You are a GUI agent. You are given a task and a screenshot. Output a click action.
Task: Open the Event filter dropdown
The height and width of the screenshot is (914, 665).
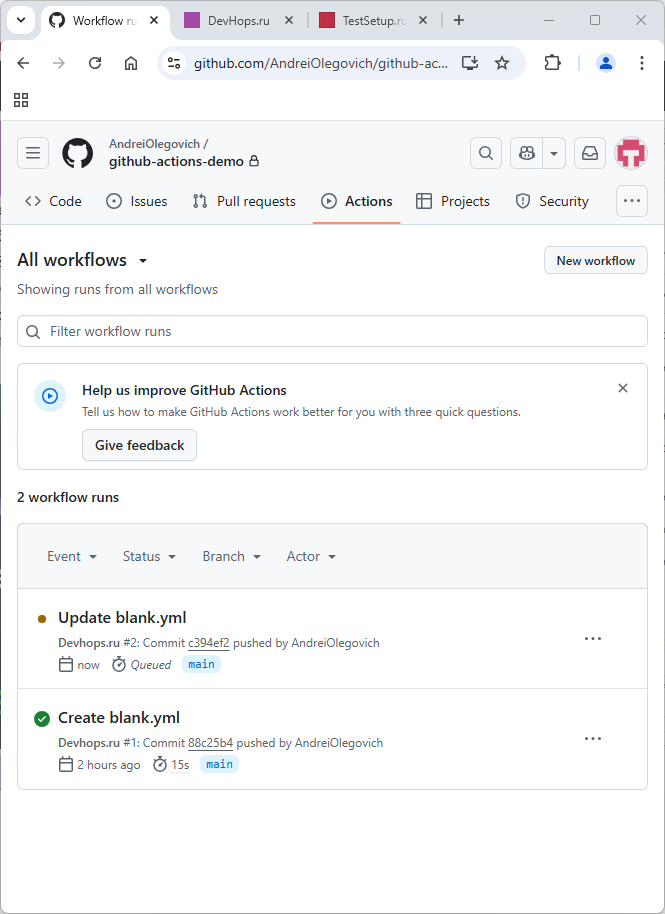[72, 557]
